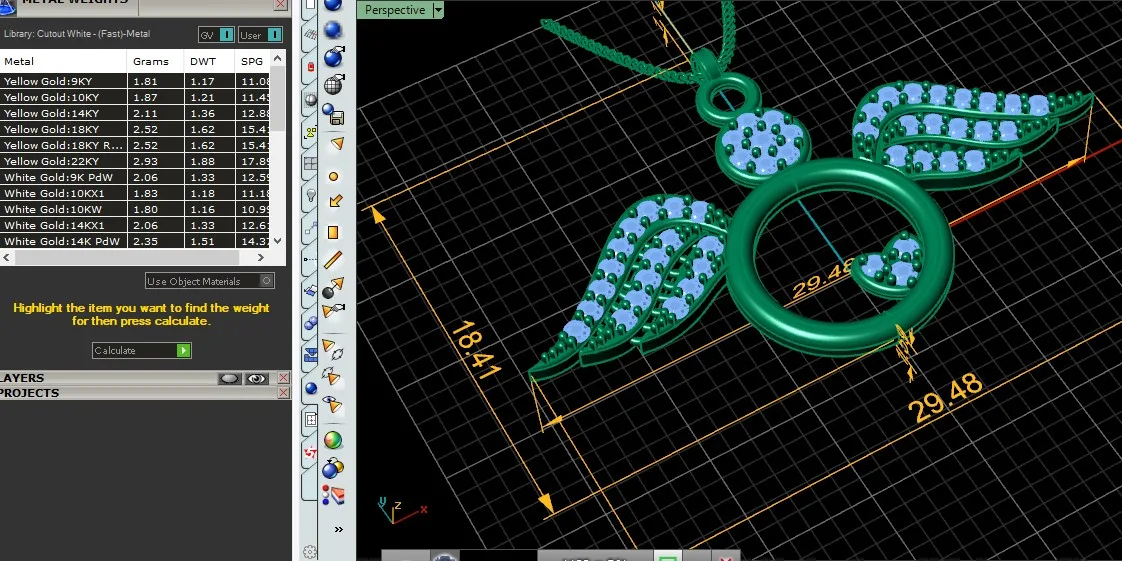Click the orange diagonal line tool
This screenshot has height=561, width=1122.
point(333,259)
